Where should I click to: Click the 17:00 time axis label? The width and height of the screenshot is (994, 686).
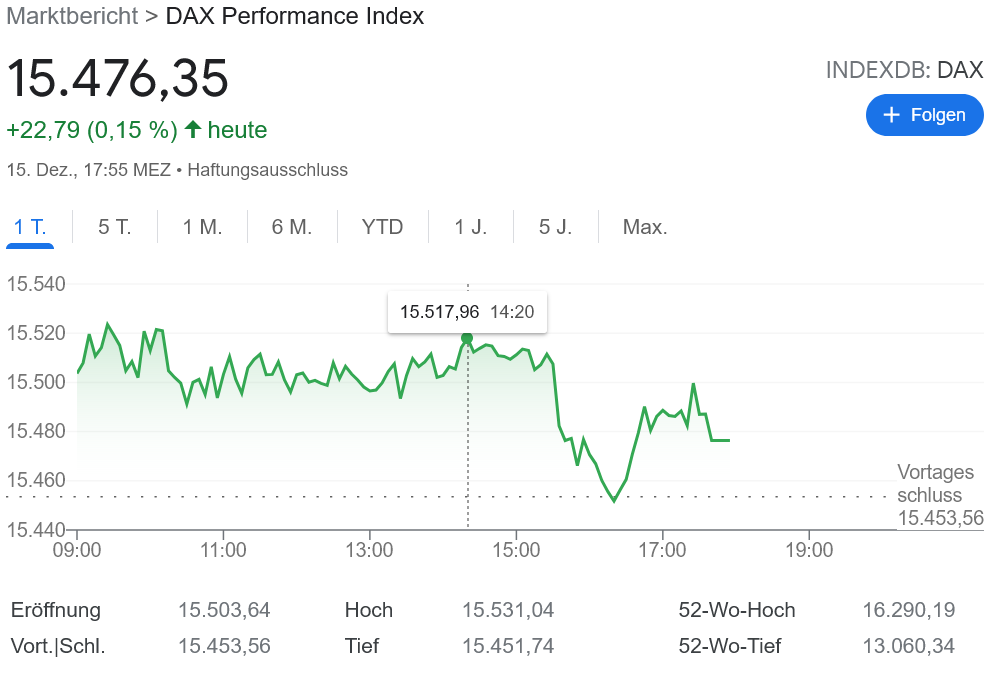click(662, 550)
